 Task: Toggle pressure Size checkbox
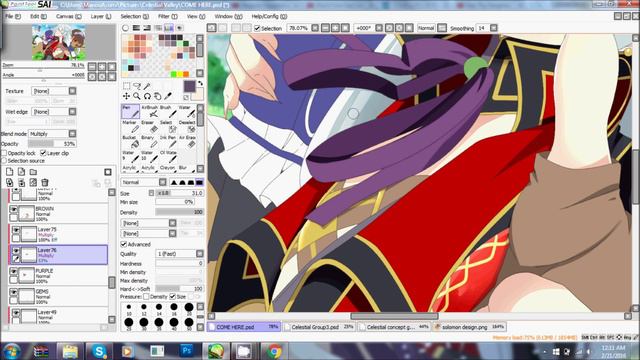[172, 296]
